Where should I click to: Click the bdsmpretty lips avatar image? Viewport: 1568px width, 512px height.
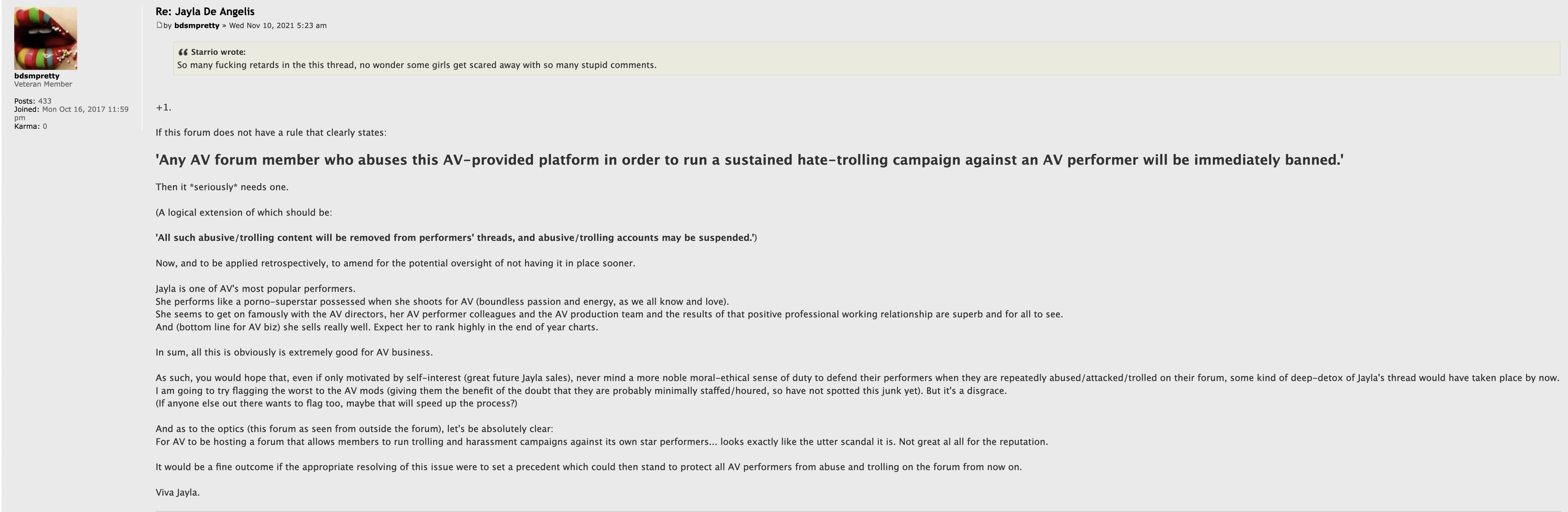tap(46, 38)
